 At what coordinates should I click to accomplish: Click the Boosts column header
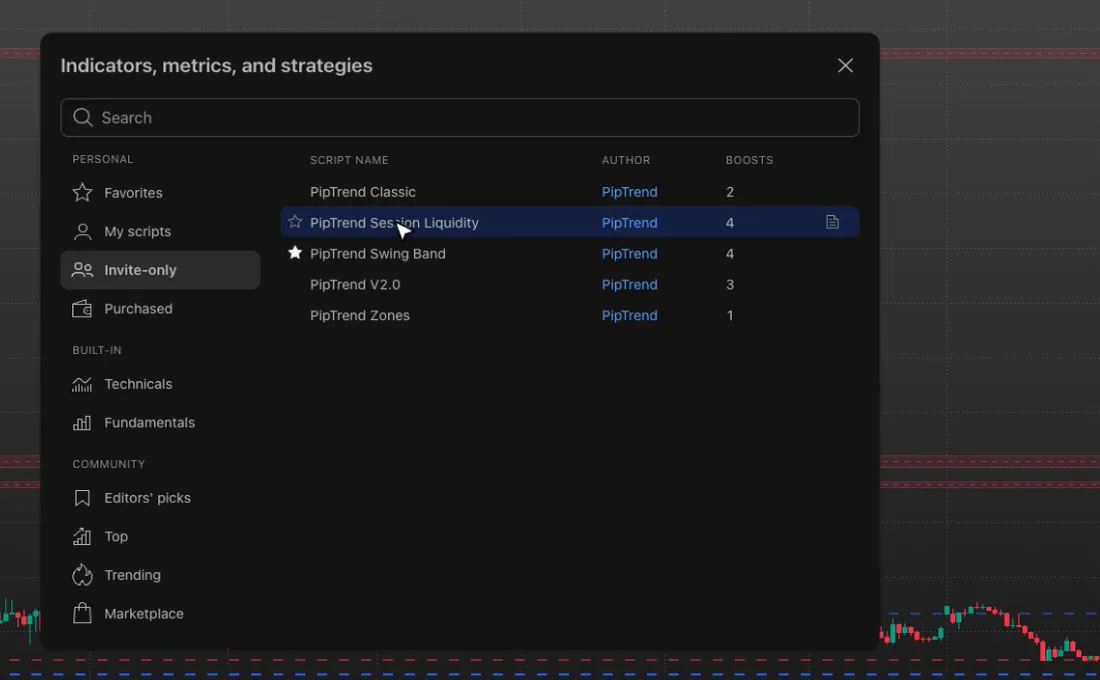[x=749, y=160]
